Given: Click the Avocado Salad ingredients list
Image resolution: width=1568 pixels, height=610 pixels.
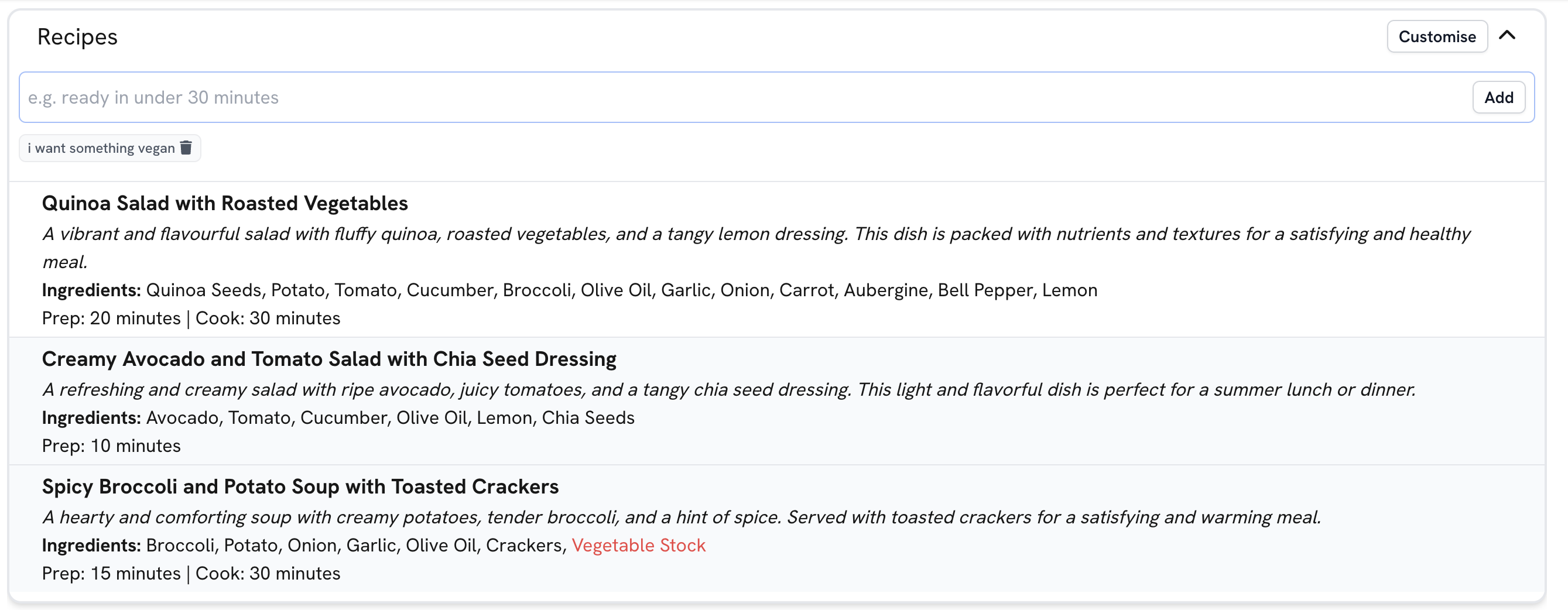Looking at the screenshot, I should coord(389,417).
